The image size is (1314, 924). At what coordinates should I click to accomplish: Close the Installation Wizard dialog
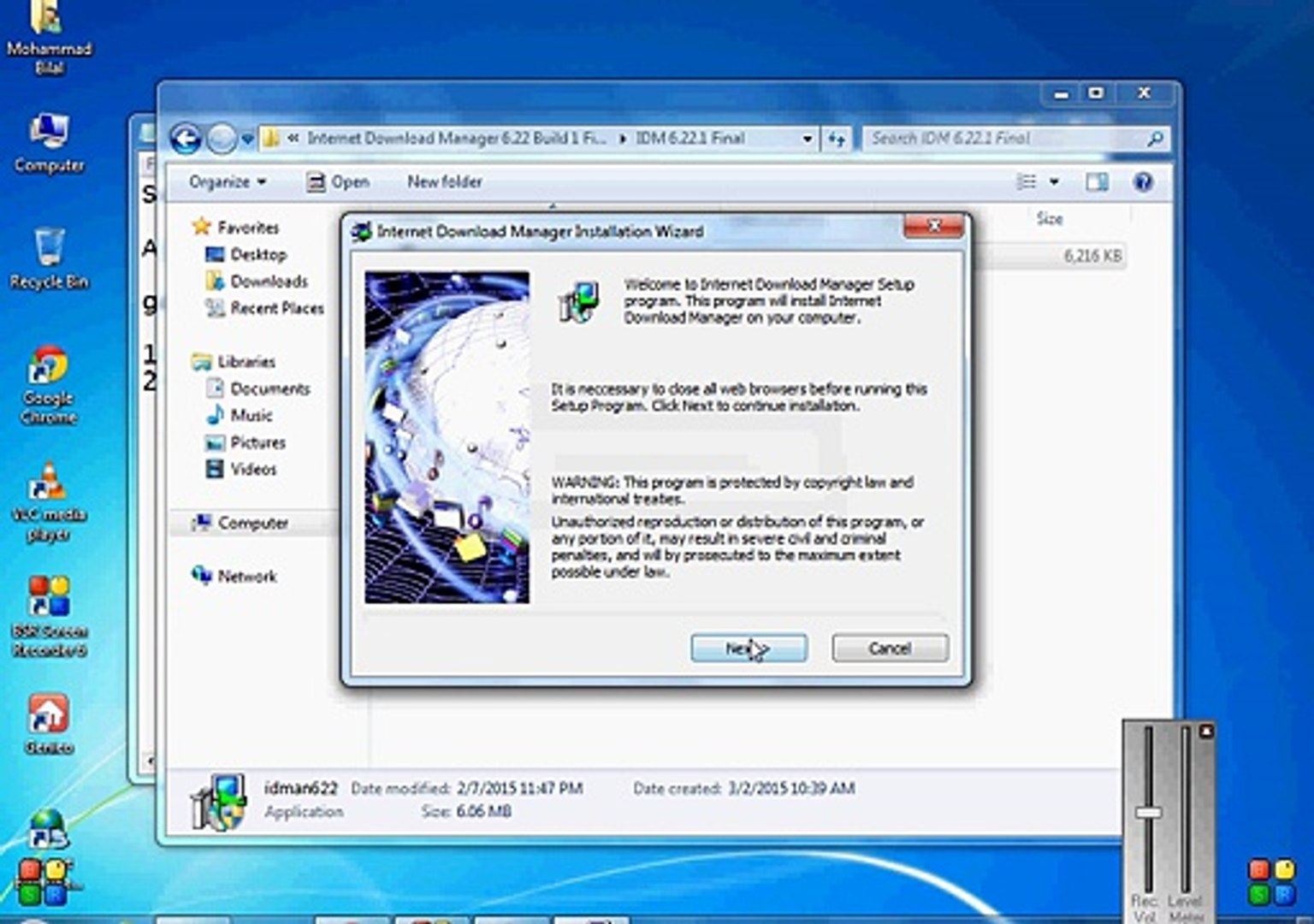coord(934,226)
